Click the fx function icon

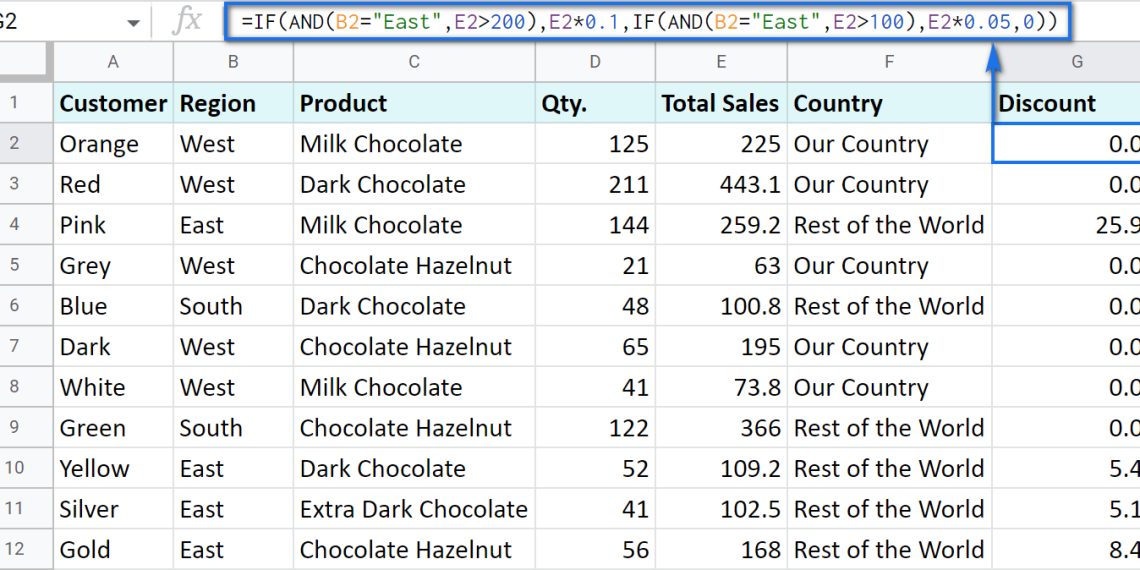click(187, 21)
